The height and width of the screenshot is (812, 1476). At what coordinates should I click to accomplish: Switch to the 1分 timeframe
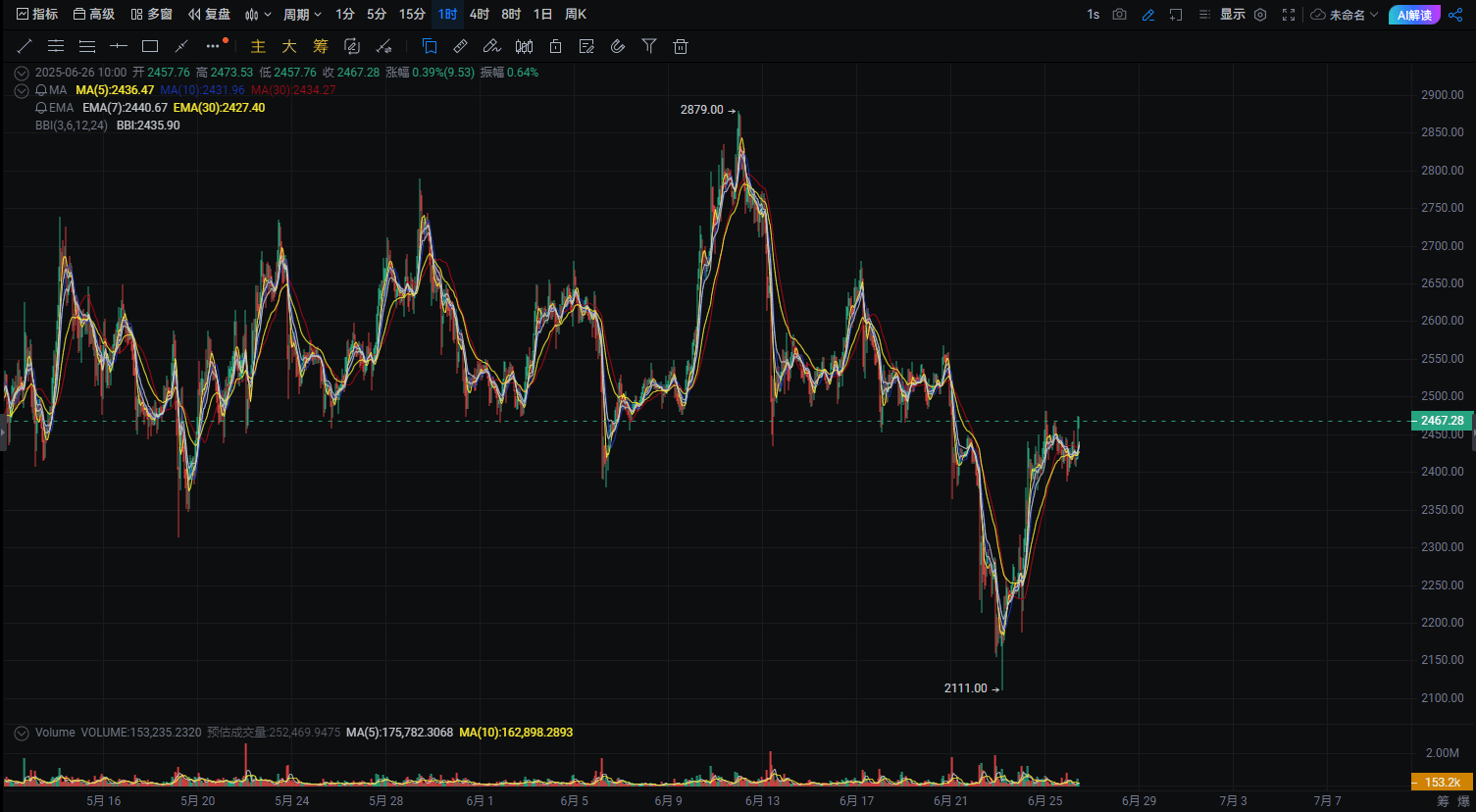point(345,15)
